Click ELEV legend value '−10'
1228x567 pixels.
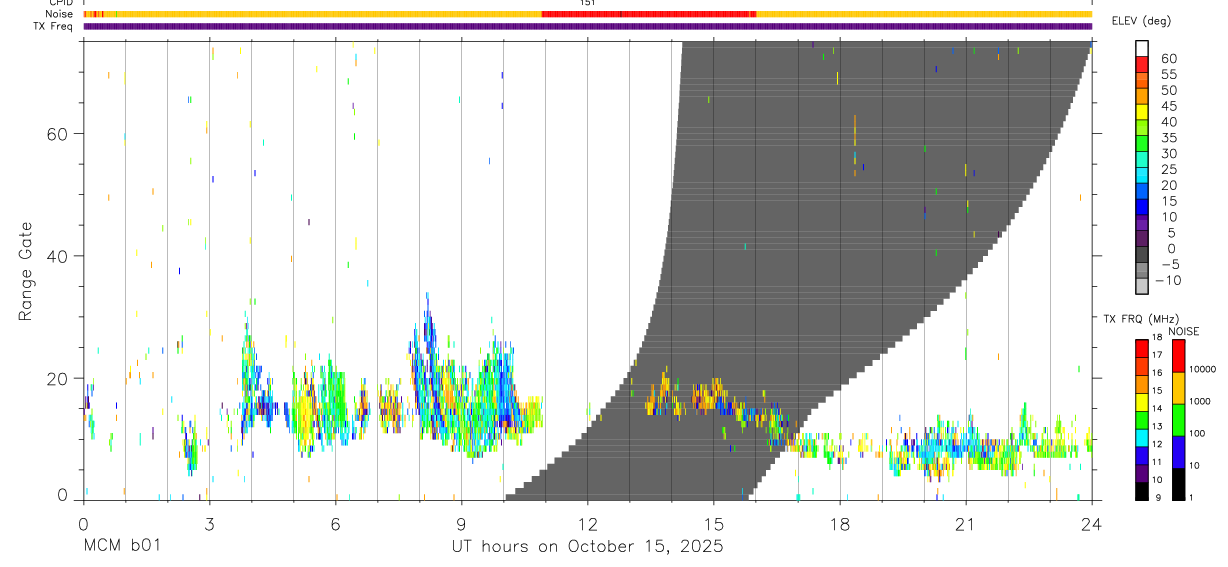coord(1168,281)
